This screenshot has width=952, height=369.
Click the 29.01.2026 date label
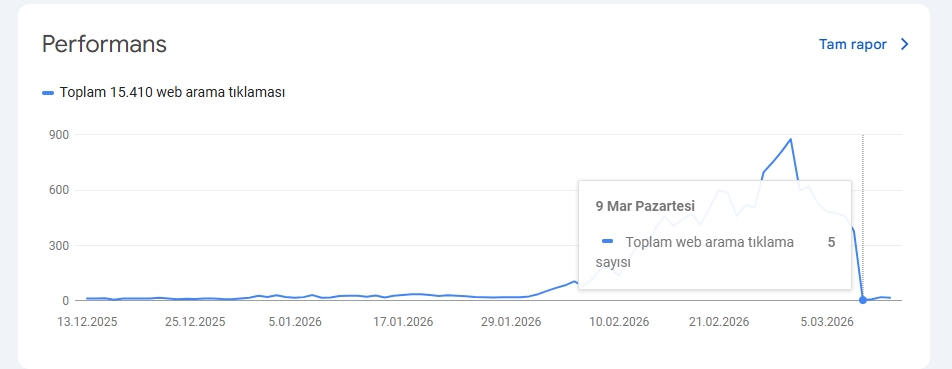pos(511,322)
